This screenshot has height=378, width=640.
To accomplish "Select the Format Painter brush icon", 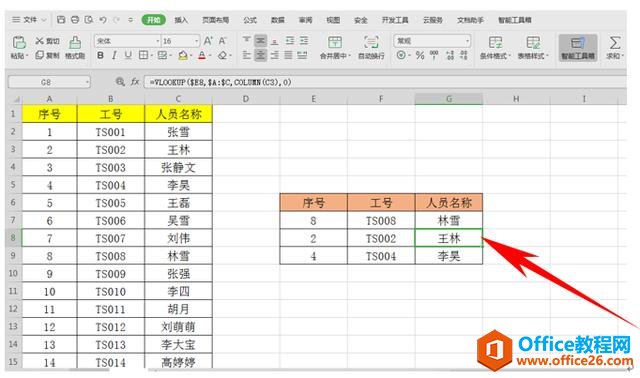I will click(75, 42).
